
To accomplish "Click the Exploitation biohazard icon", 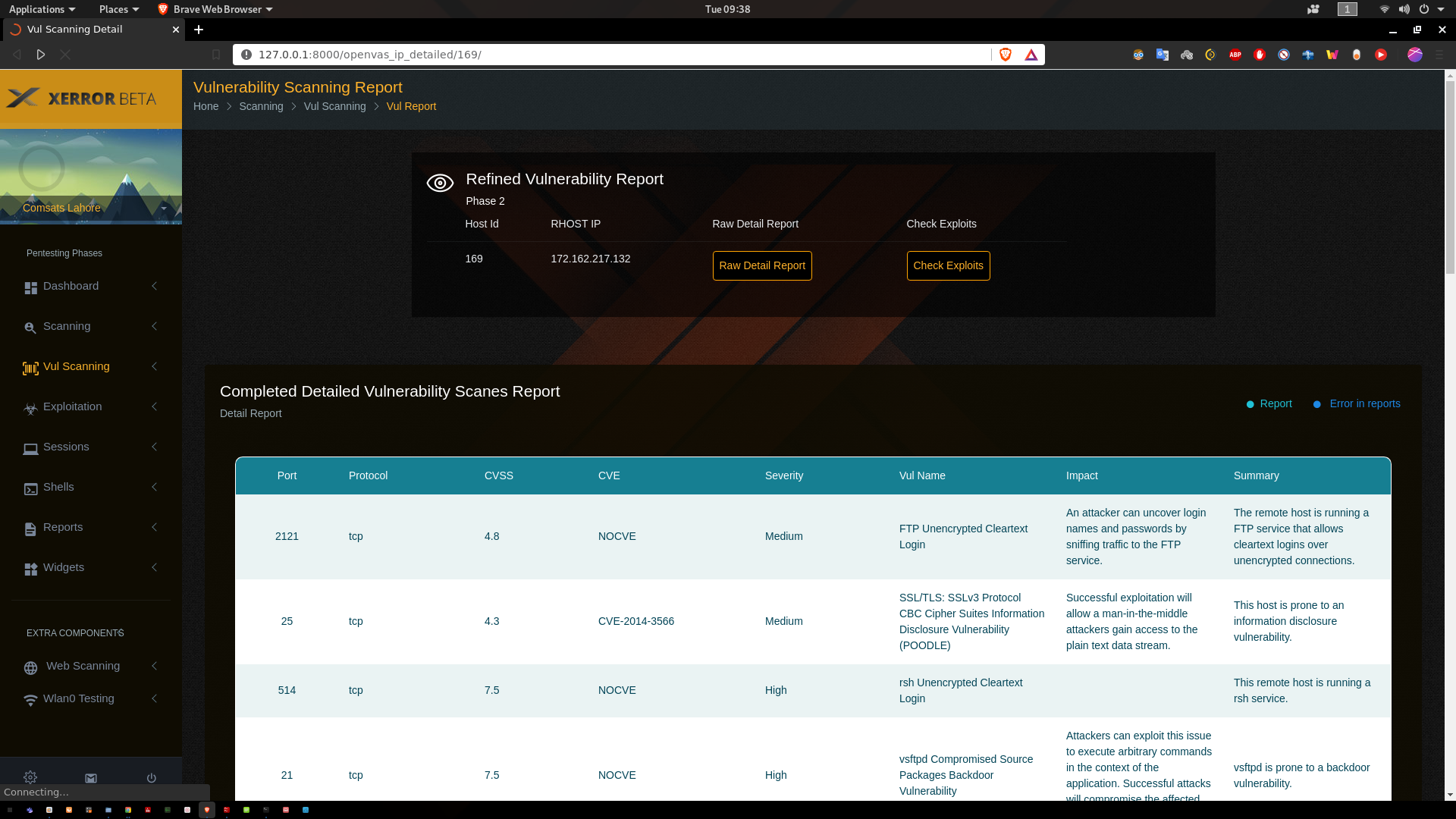I will click(30, 409).
